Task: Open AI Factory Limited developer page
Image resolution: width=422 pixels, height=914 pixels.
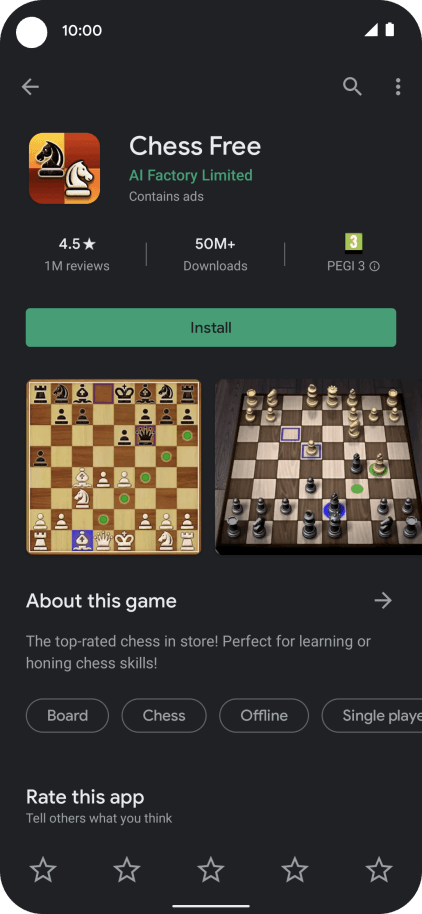Action: tap(191, 175)
